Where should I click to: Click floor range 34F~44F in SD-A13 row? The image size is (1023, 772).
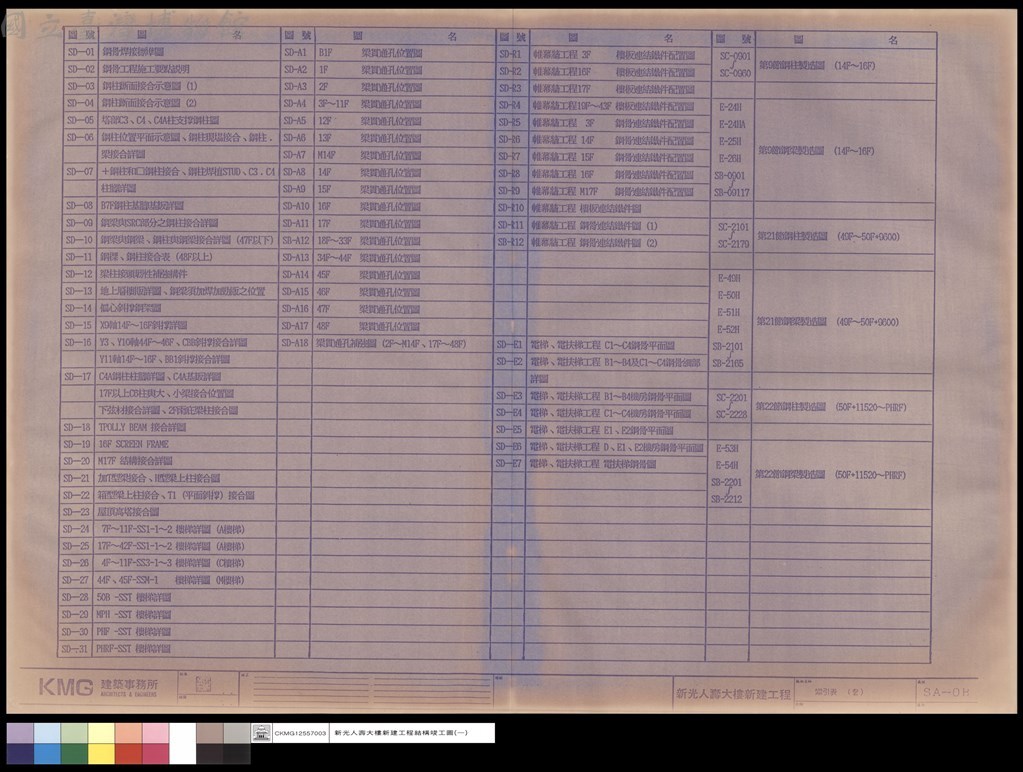(x=335, y=258)
